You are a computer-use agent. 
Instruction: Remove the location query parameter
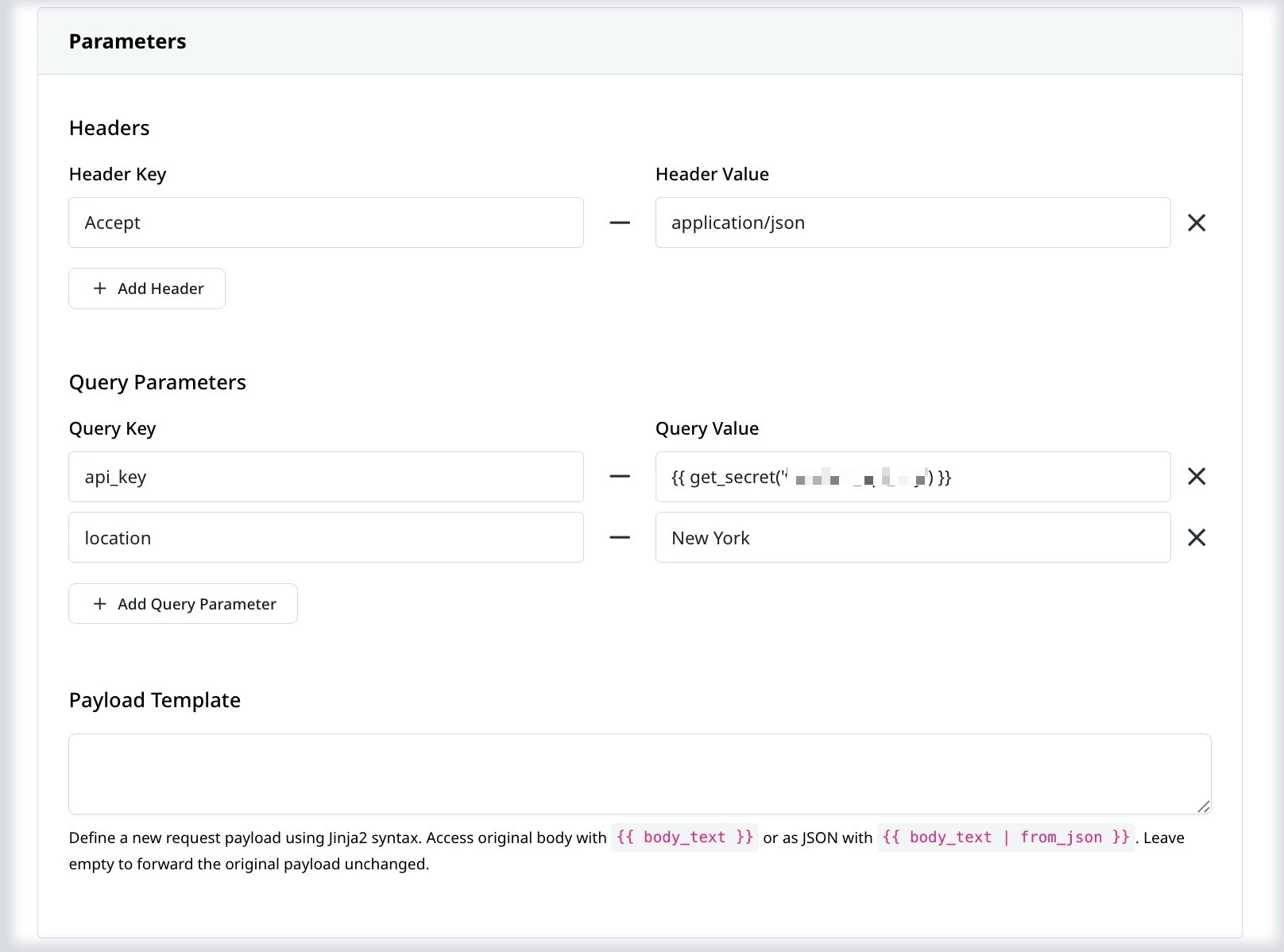pyautogui.click(x=1196, y=538)
